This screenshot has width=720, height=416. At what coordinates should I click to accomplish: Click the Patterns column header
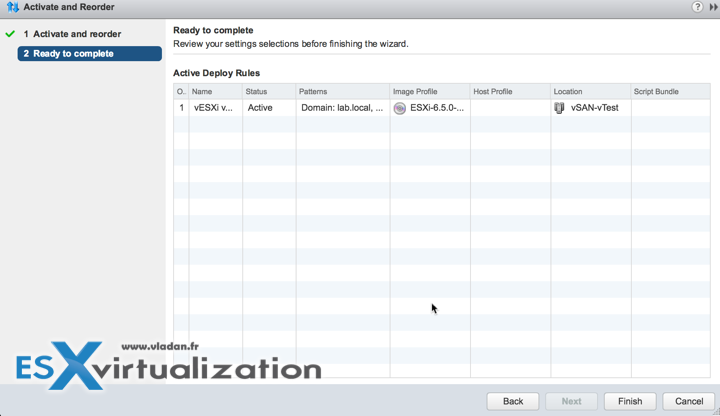pos(343,91)
